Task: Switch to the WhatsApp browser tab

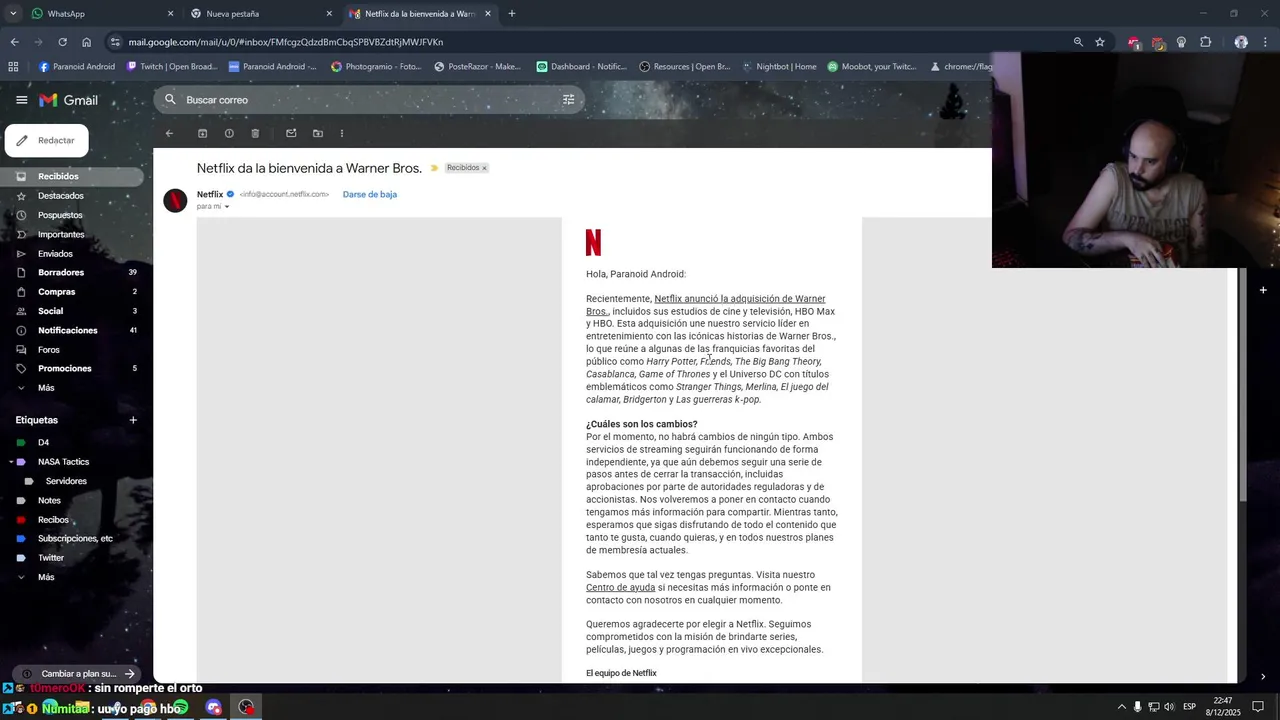Action: [x=100, y=14]
